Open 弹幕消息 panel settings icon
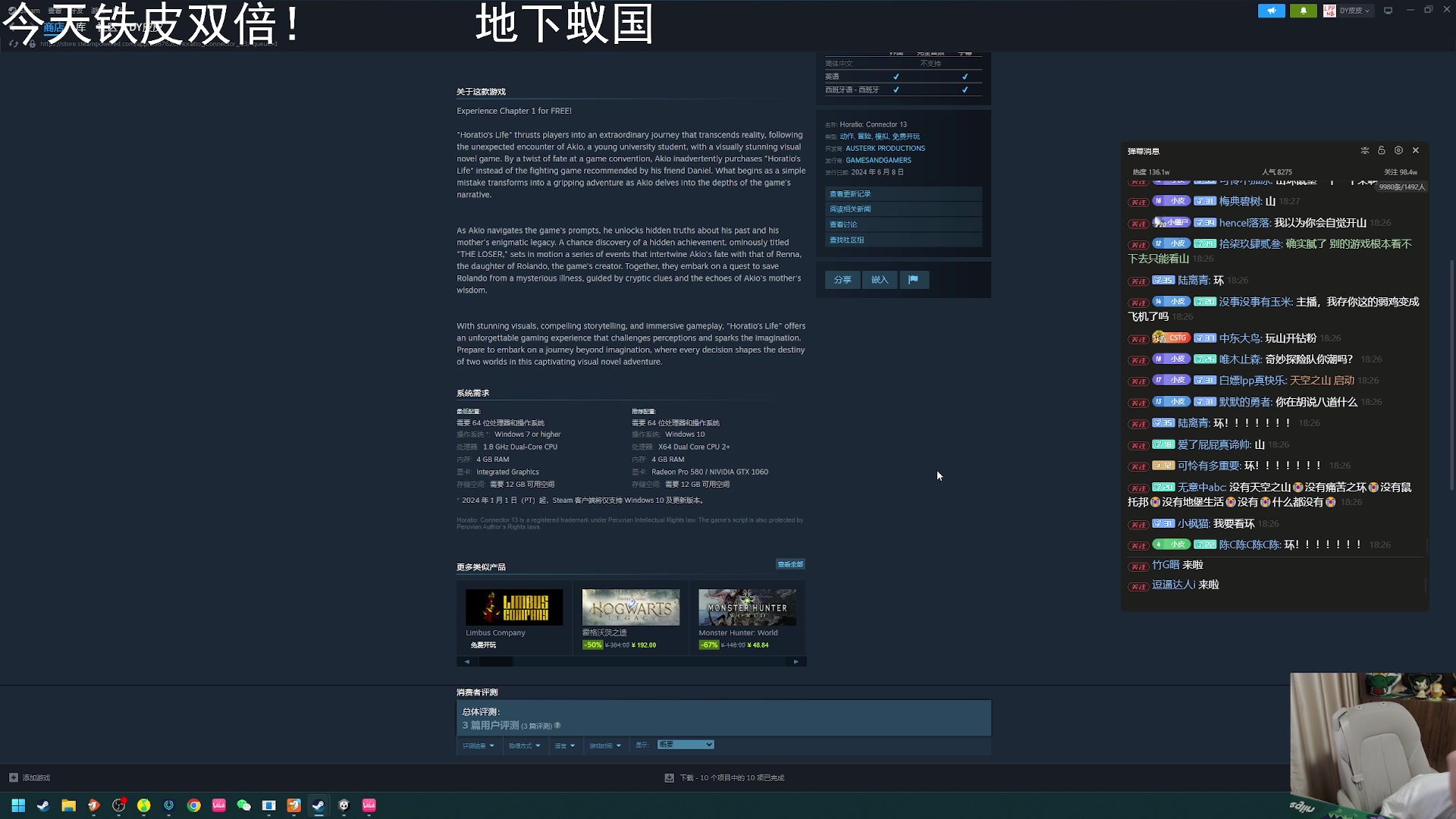The width and height of the screenshot is (1456, 819). [x=1398, y=150]
